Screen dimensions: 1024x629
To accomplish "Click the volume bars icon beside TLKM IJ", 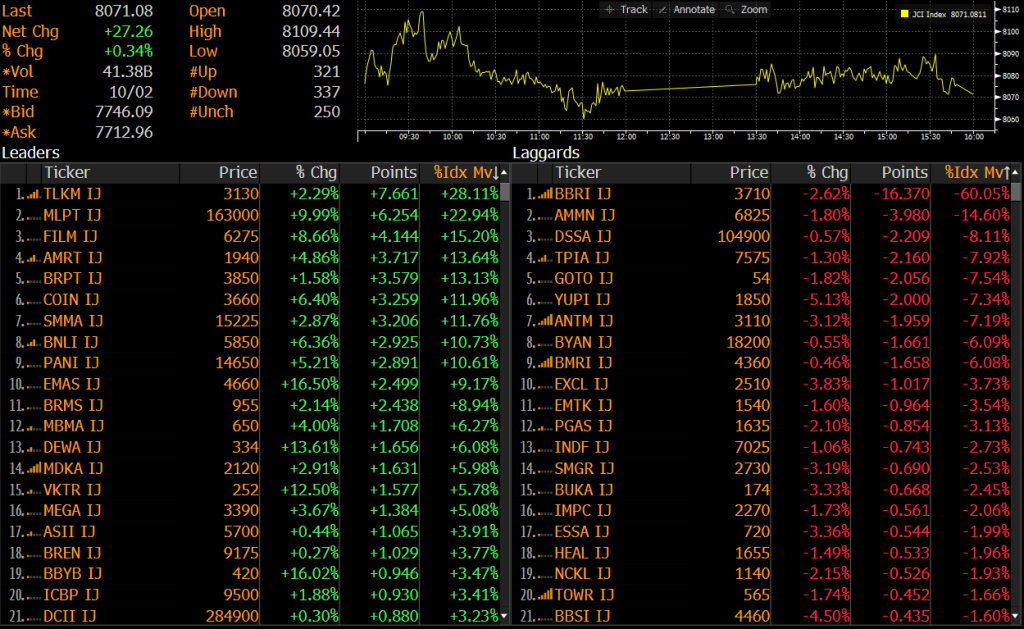I will tap(32, 193).
